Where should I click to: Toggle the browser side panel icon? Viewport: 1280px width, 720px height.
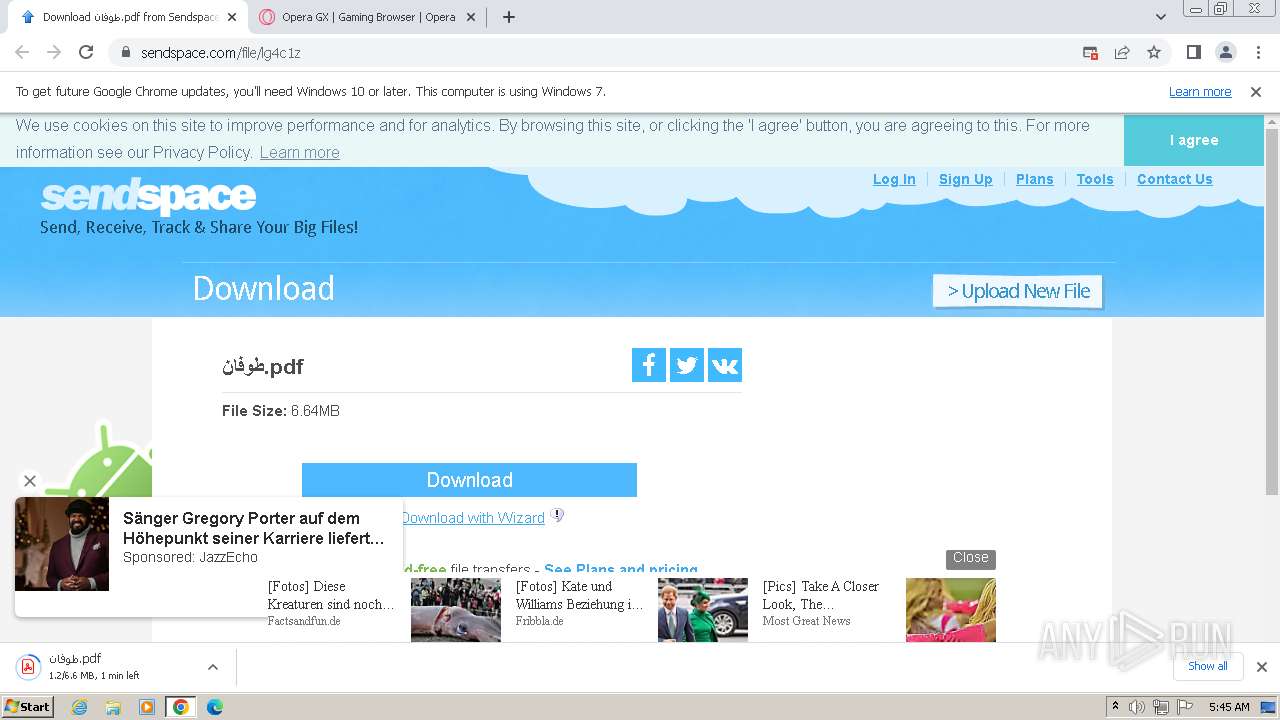click(1193, 52)
